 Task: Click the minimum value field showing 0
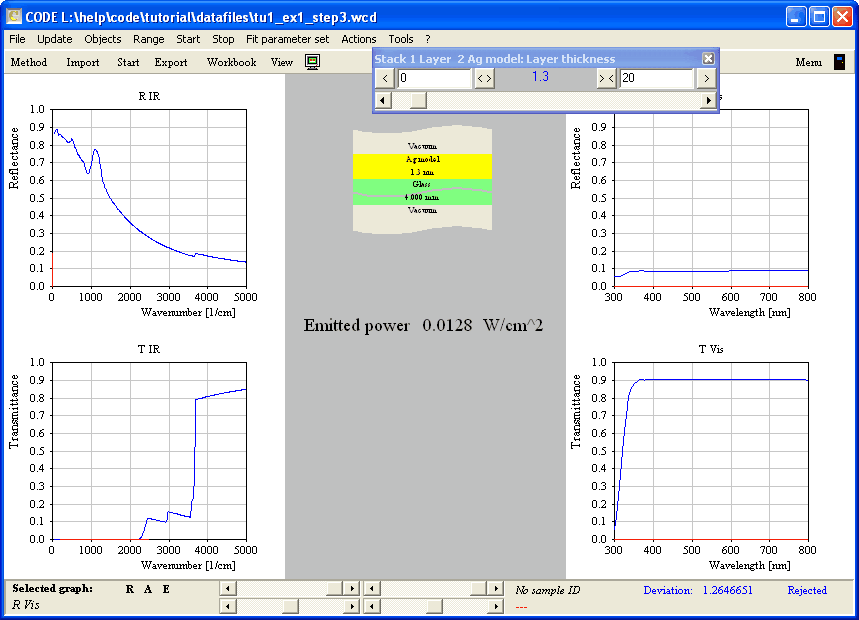pyautogui.click(x=434, y=78)
